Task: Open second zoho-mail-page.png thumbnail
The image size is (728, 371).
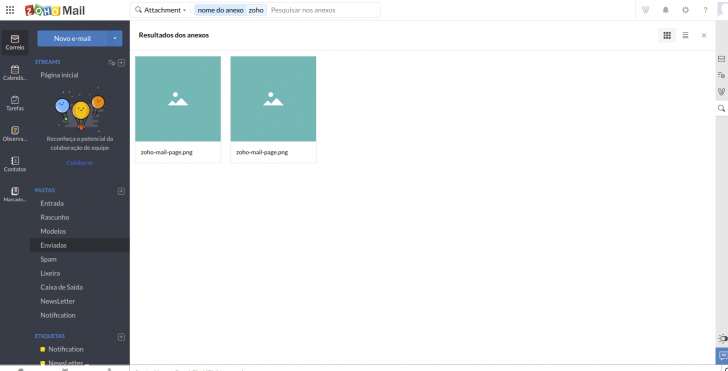Action: (273, 99)
